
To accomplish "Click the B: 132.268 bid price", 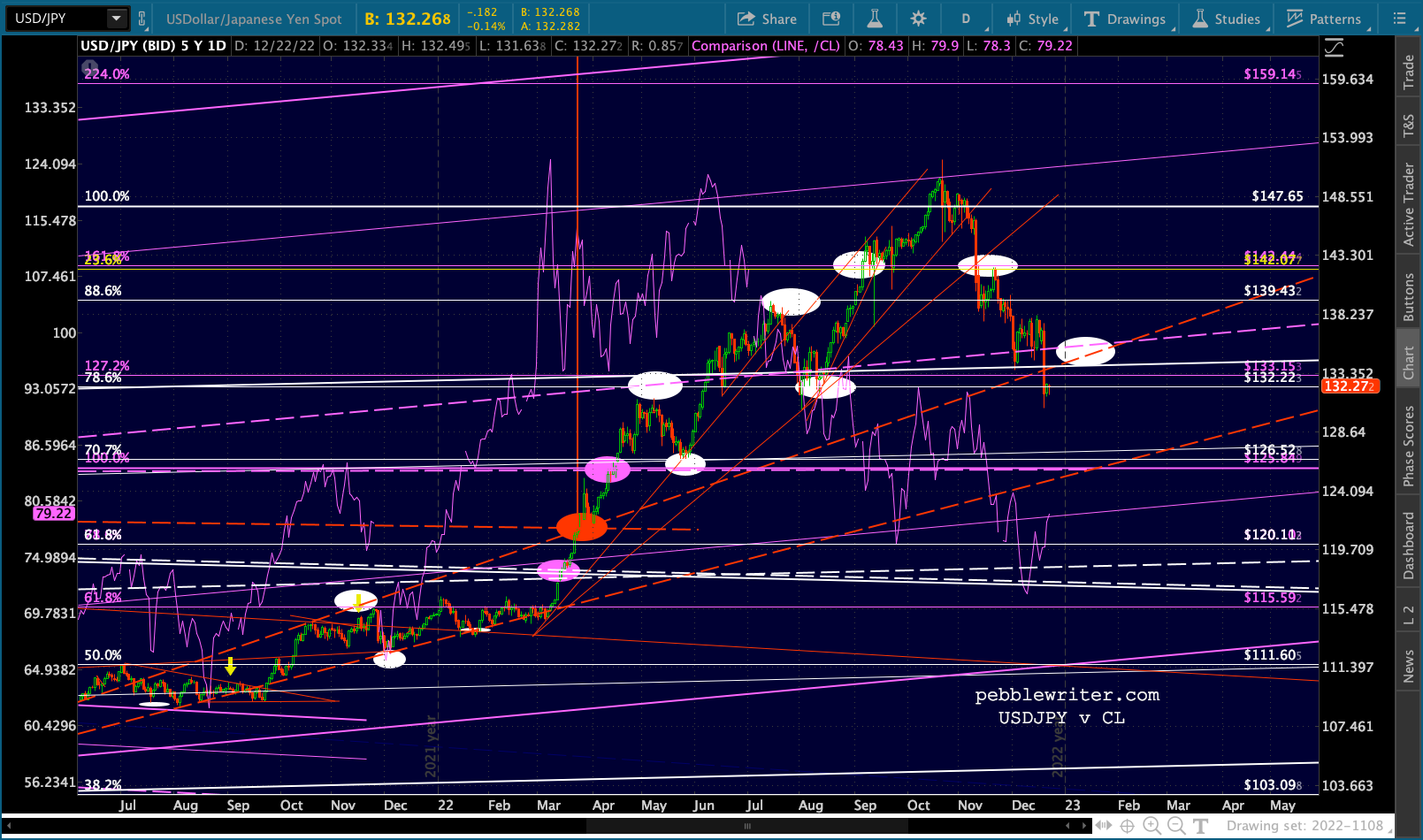I will click(408, 19).
